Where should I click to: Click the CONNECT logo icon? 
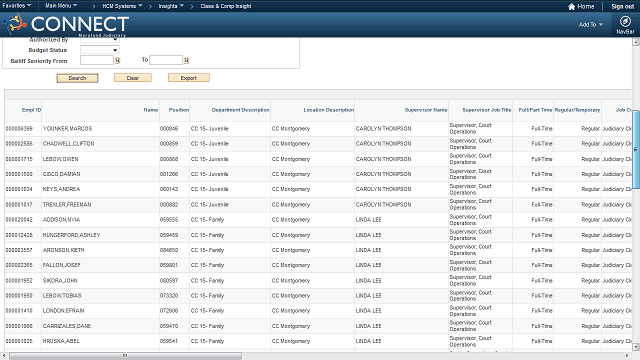(x=15, y=24)
